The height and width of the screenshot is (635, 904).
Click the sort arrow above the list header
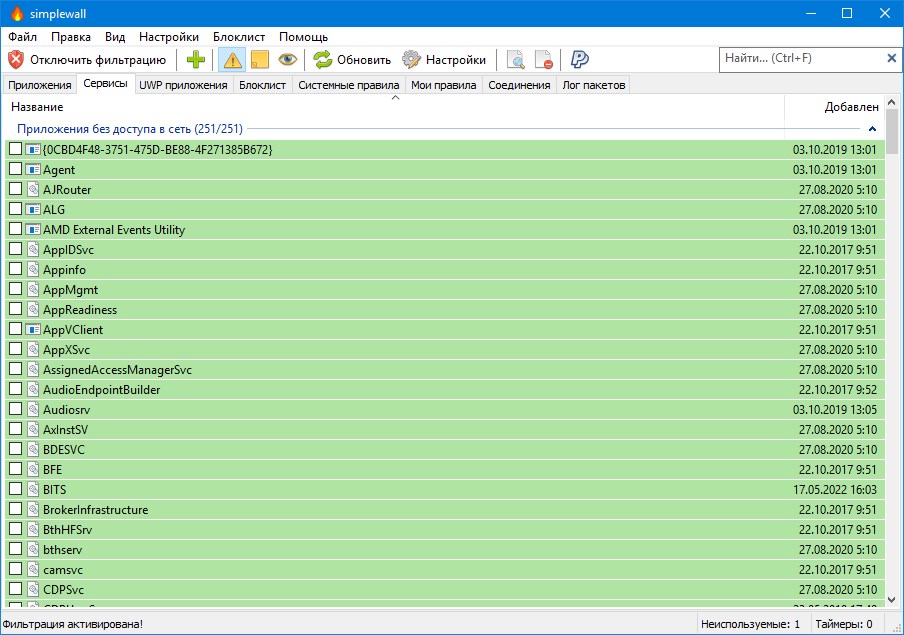click(x=396, y=97)
